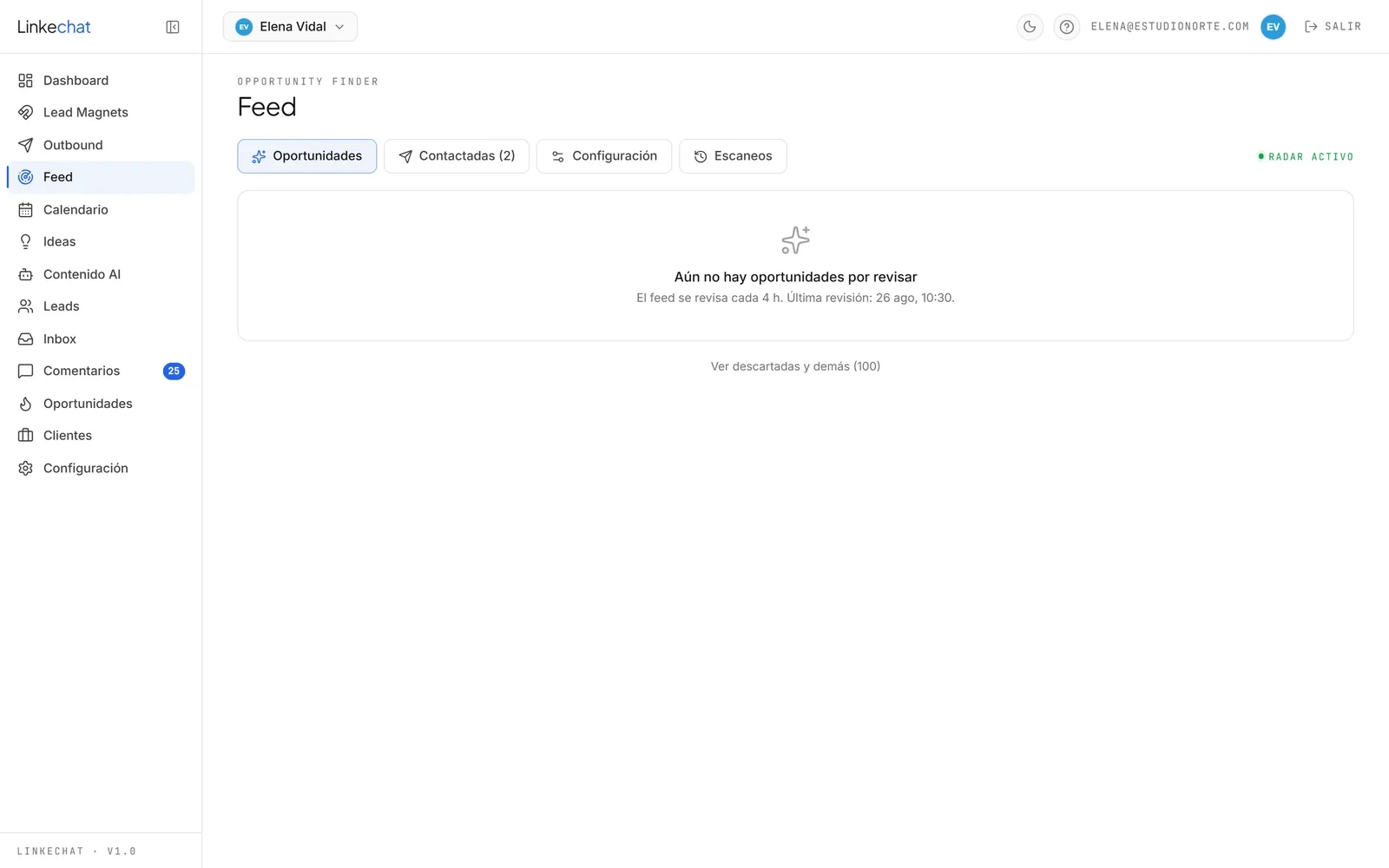This screenshot has width=1389, height=868.
Task: Click the large sparkles icon in empty state
Action: click(x=795, y=240)
